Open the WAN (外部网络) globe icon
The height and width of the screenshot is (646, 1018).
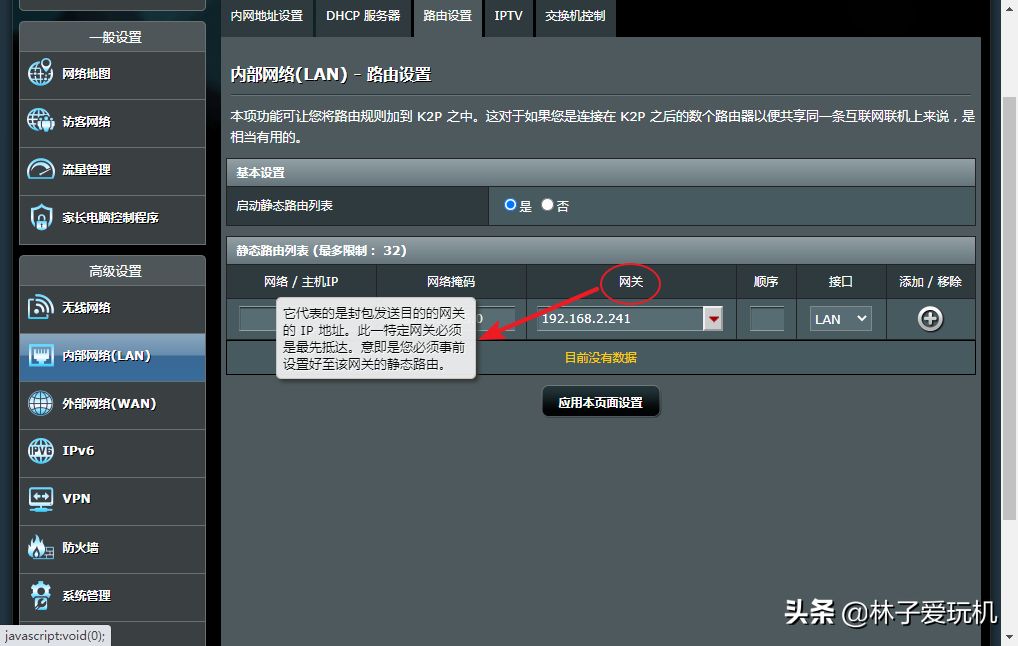coord(41,403)
